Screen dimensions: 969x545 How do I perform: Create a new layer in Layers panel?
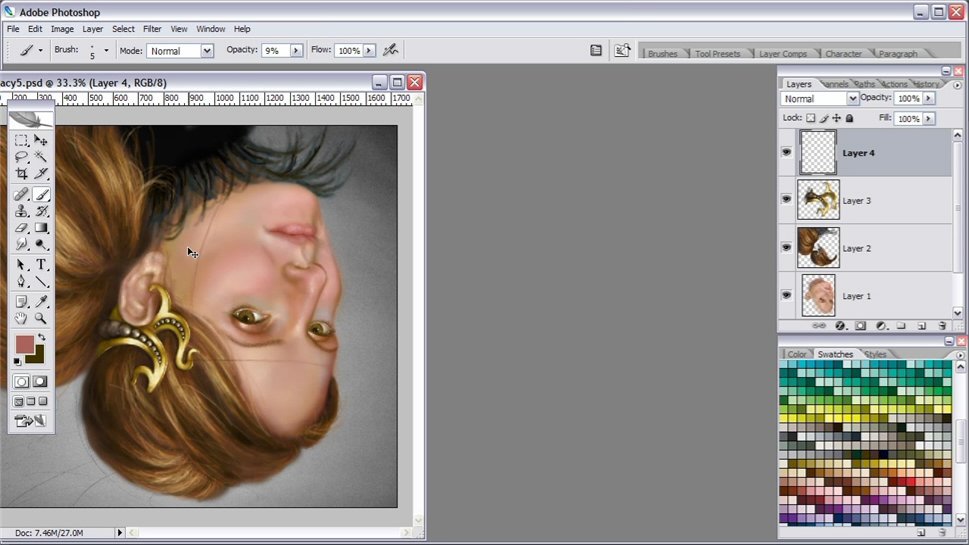point(921,326)
